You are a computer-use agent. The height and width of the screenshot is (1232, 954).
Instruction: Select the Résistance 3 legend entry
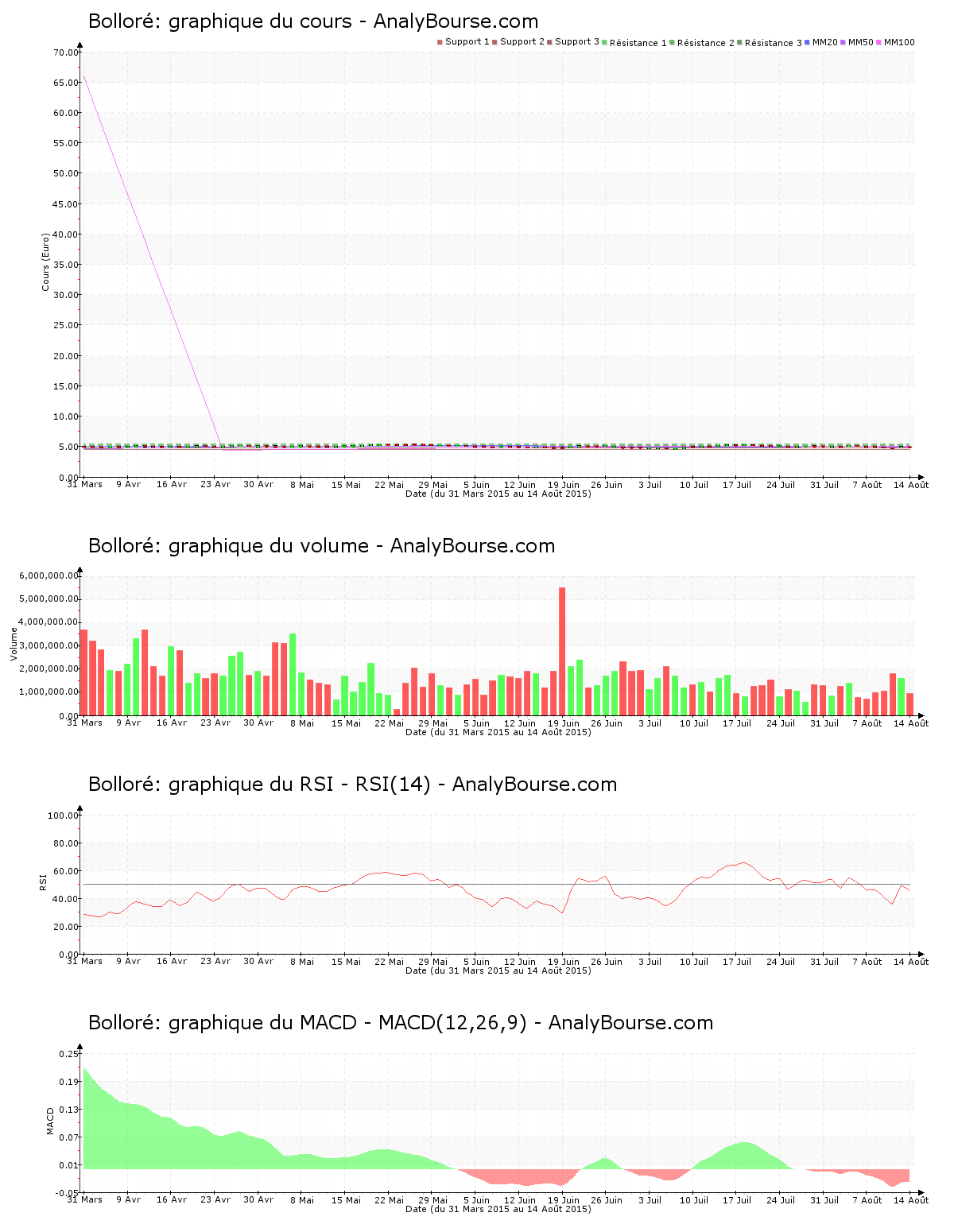coord(773,43)
